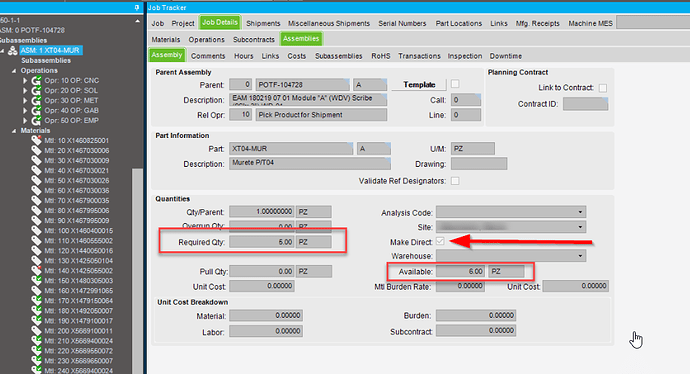Enable the Link to Contract checkbox

coord(603,88)
